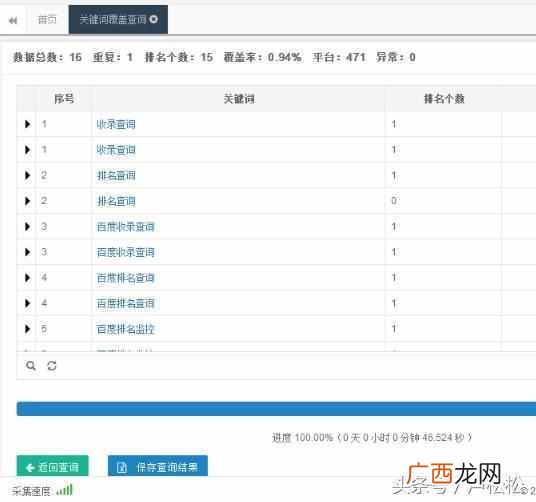Click the 覆盖率: 0.94% statistic
536x502 pixels.
pyautogui.click(x=263, y=57)
